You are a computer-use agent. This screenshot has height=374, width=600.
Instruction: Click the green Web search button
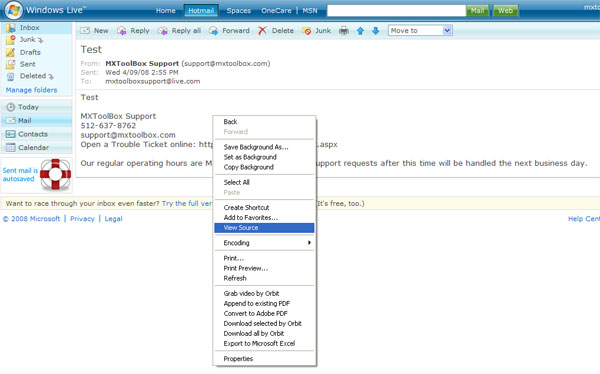tap(505, 11)
